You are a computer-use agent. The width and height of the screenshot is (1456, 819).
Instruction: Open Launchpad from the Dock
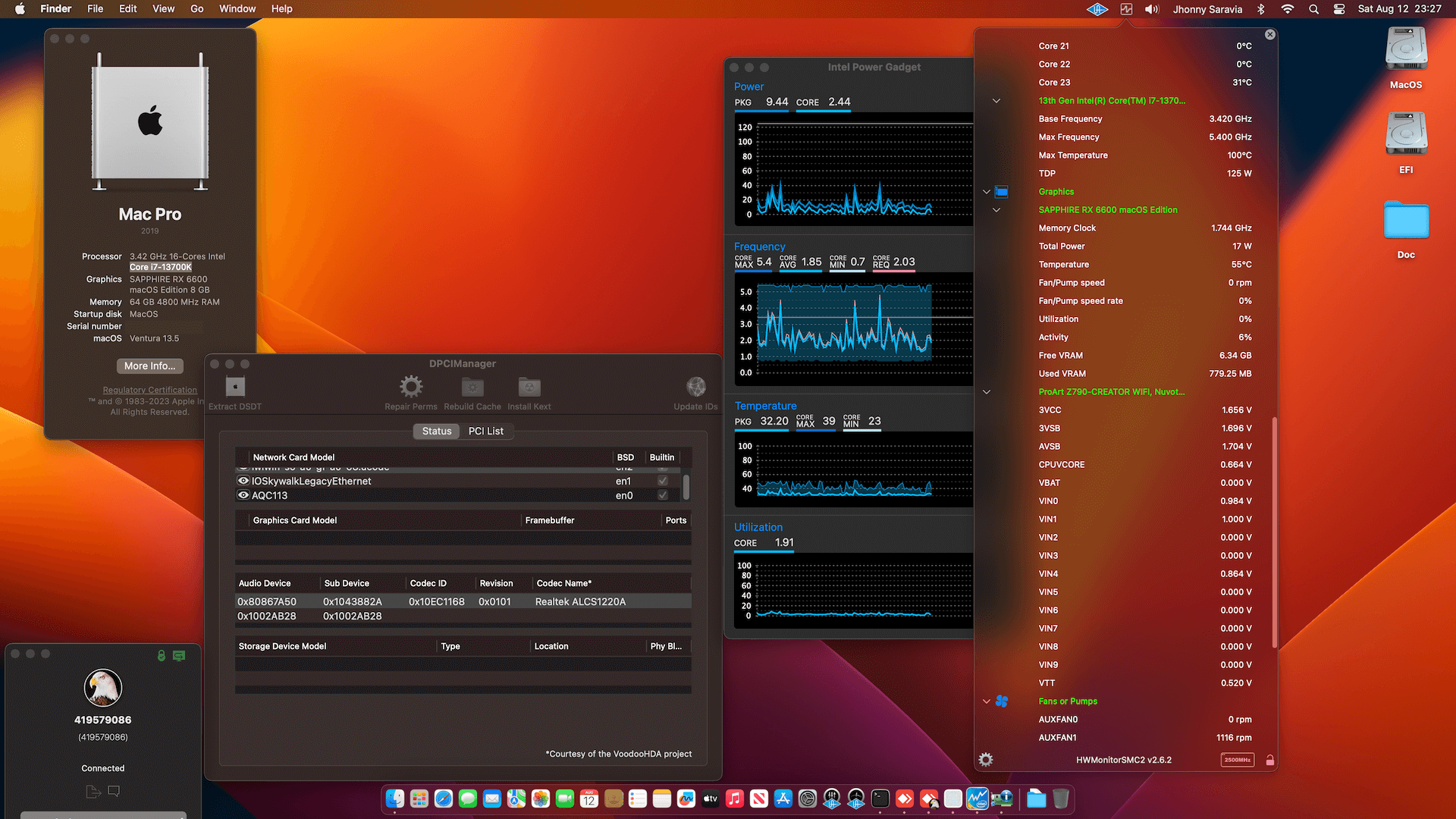click(419, 799)
